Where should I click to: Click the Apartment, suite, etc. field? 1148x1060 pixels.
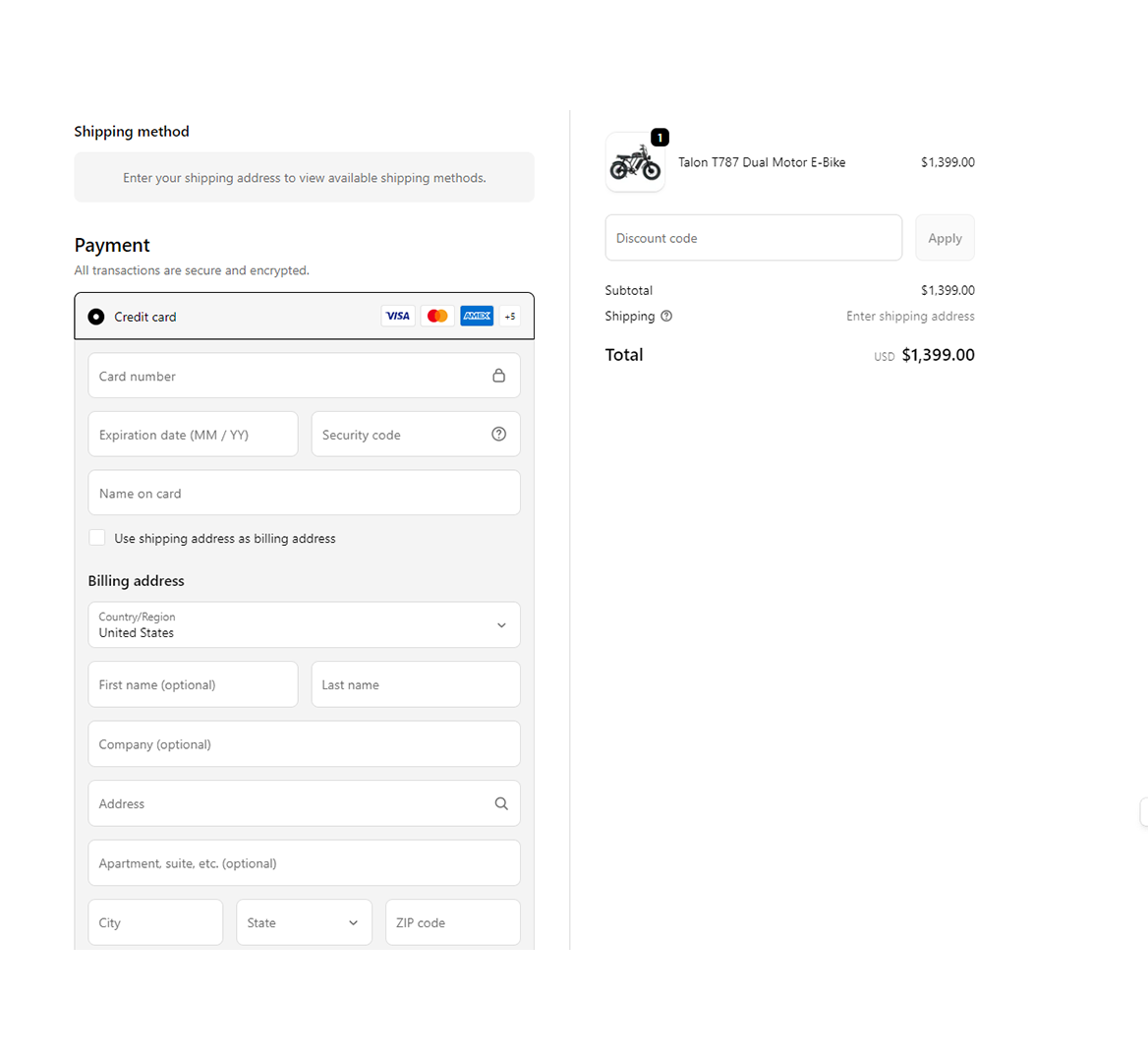click(x=304, y=863)
